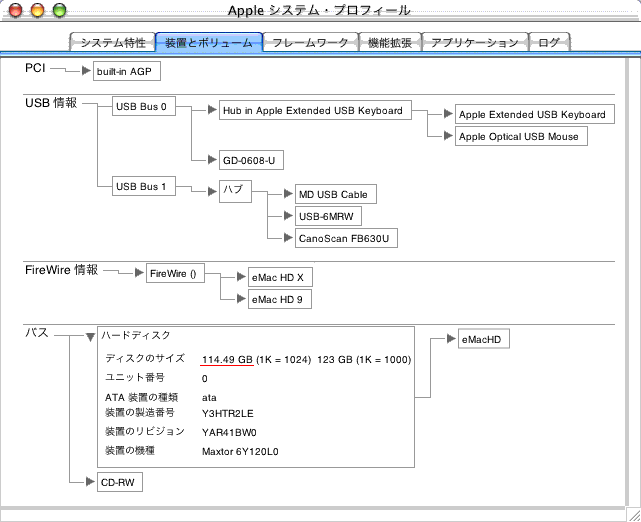The height and width of the screenshot is (522, 641).
Task: Click the 123 GB (1K = 1000) value
Action: [364, 359]
